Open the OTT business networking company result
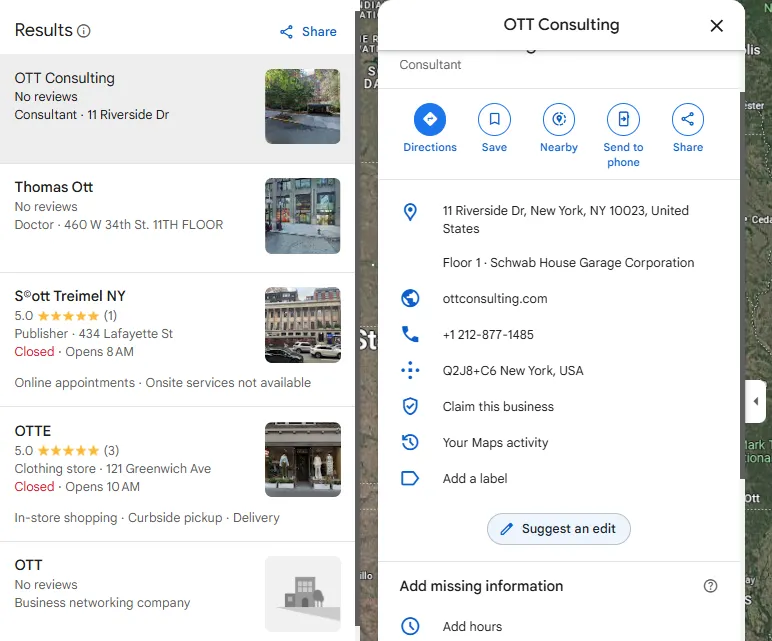This screenshot has height=641, width=772. (x=177, y=592)
